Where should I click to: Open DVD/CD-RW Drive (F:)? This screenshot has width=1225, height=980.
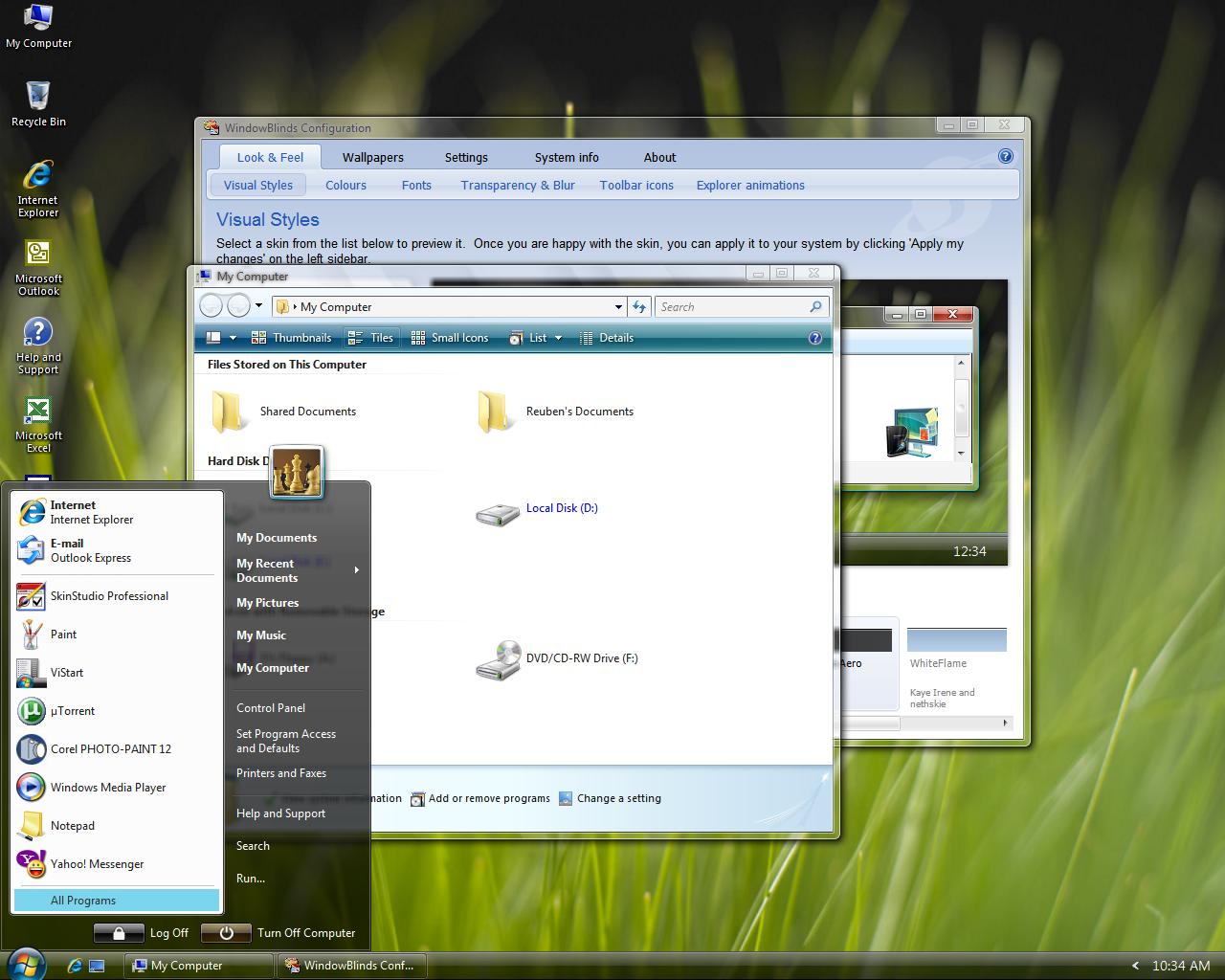(x=557, y=659)
